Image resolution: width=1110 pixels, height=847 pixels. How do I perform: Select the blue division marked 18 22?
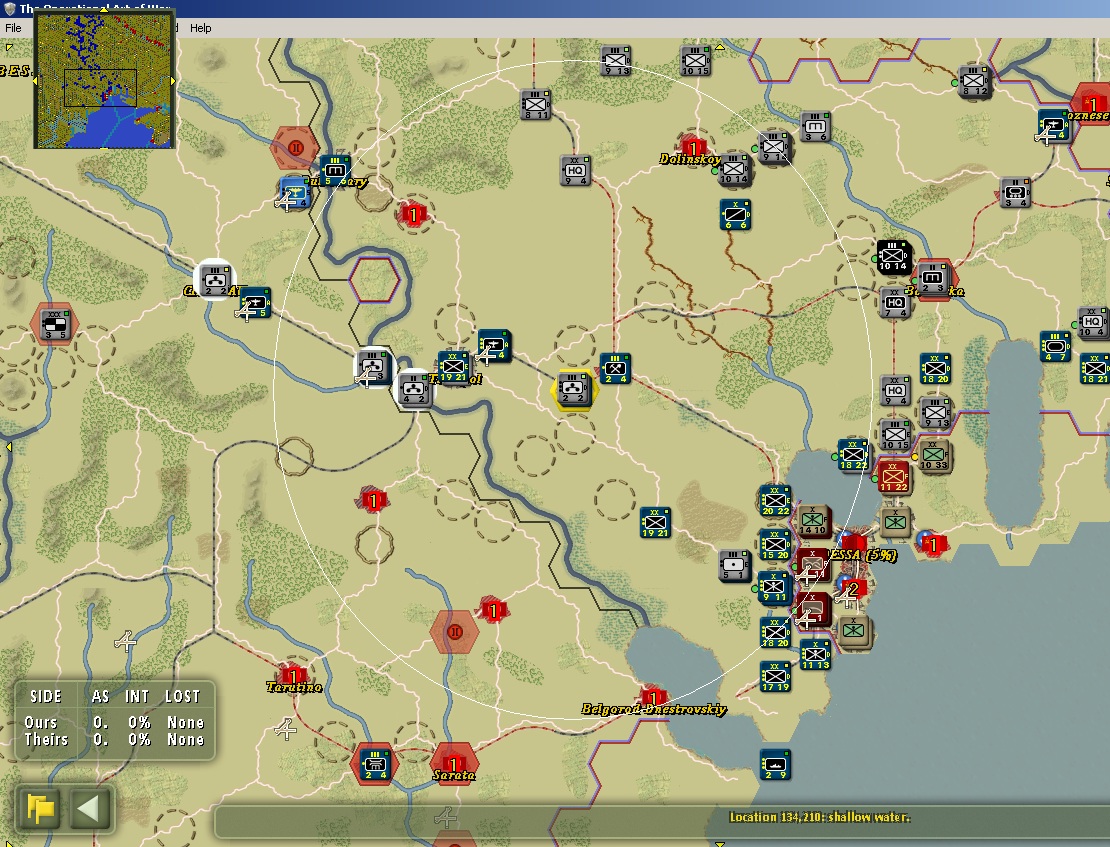[x=853, y=455]
